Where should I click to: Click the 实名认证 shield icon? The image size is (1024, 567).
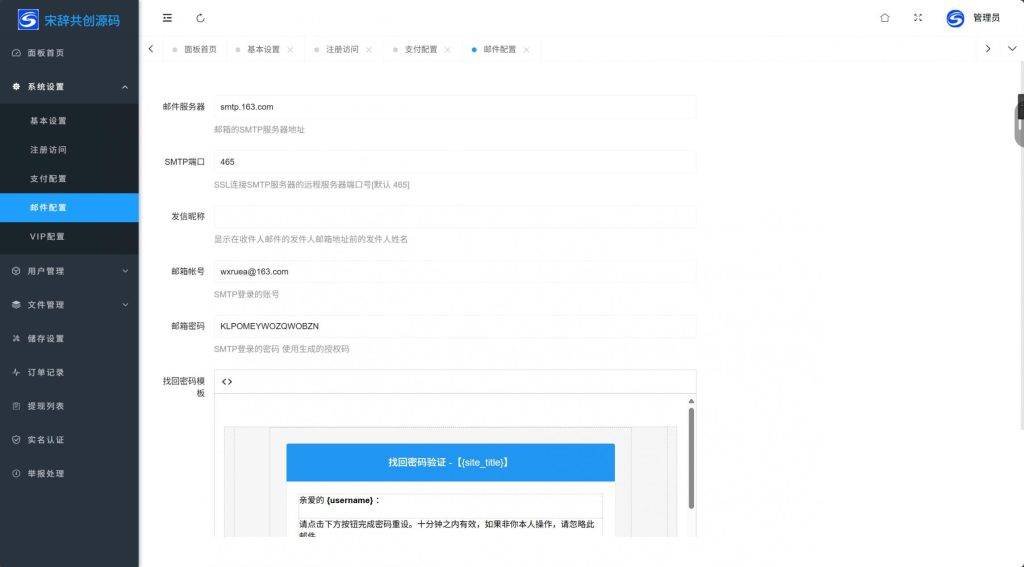coord(16,440)
